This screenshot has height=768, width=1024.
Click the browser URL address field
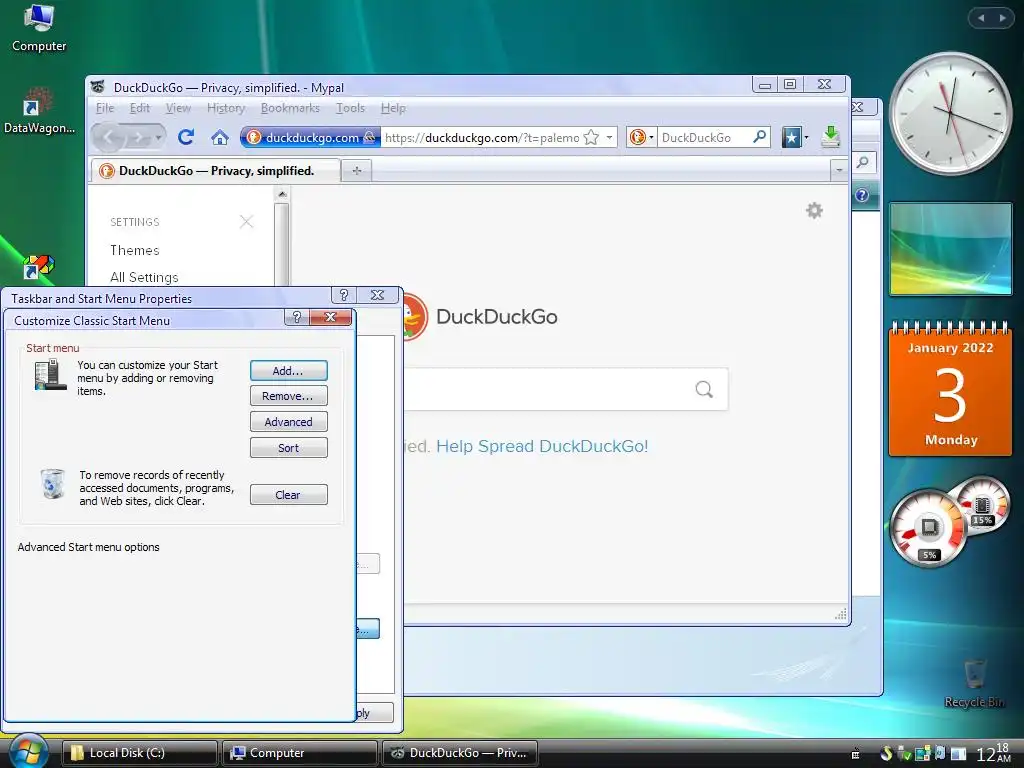point(481,137)
